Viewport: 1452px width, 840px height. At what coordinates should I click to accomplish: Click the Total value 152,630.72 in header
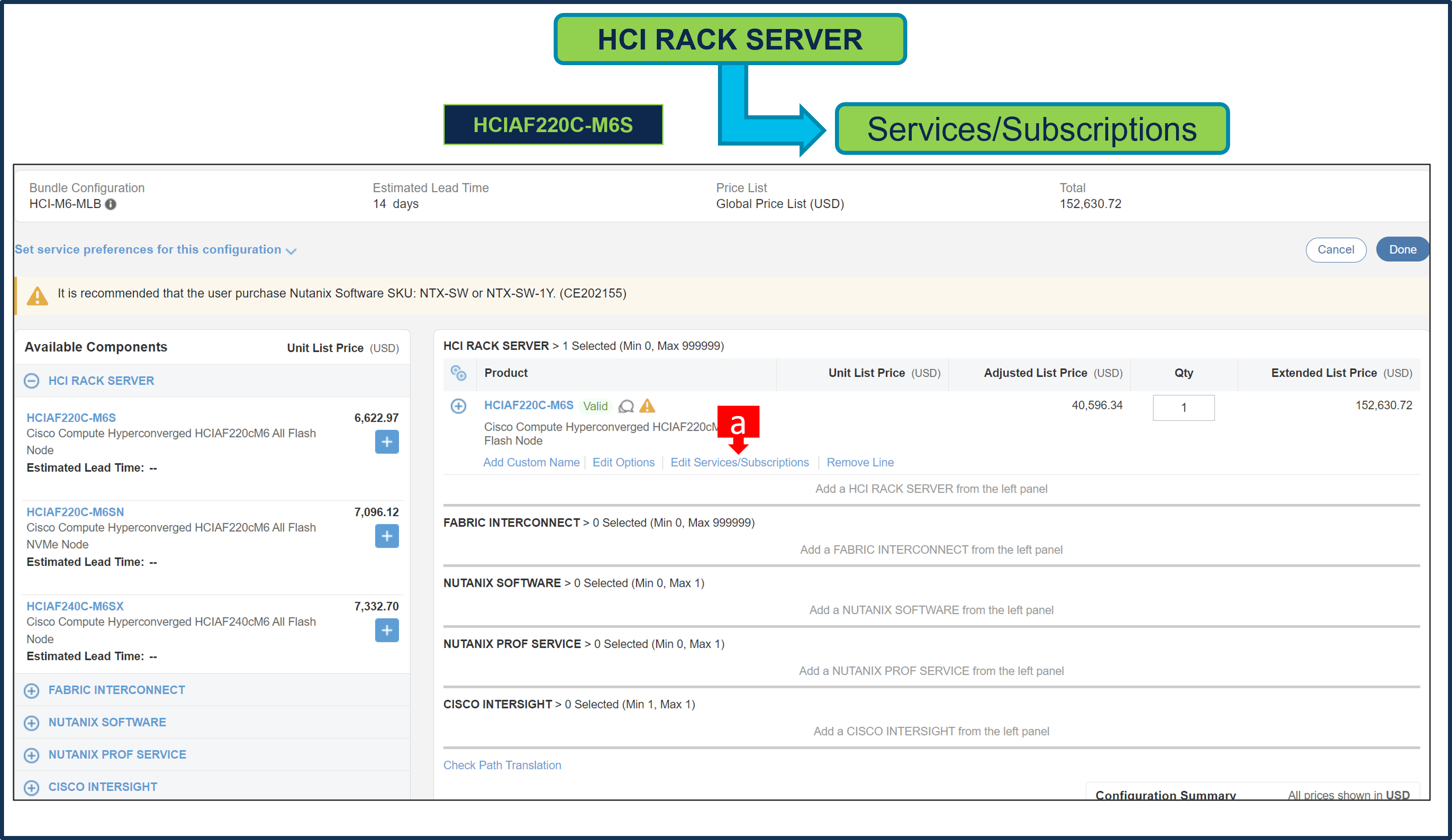point(1090,204)
